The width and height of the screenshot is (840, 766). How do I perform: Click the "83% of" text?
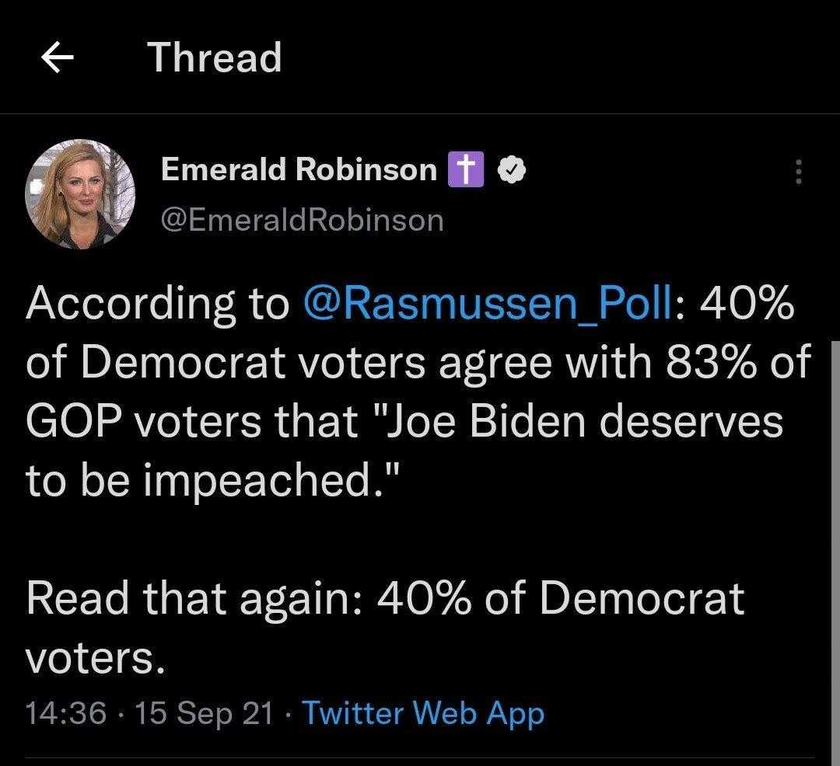pos(738,362)
